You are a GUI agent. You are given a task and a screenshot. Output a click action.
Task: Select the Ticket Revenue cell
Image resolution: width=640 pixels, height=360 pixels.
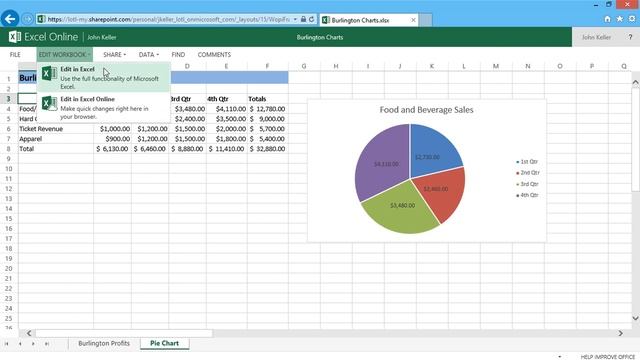[56, 129]
